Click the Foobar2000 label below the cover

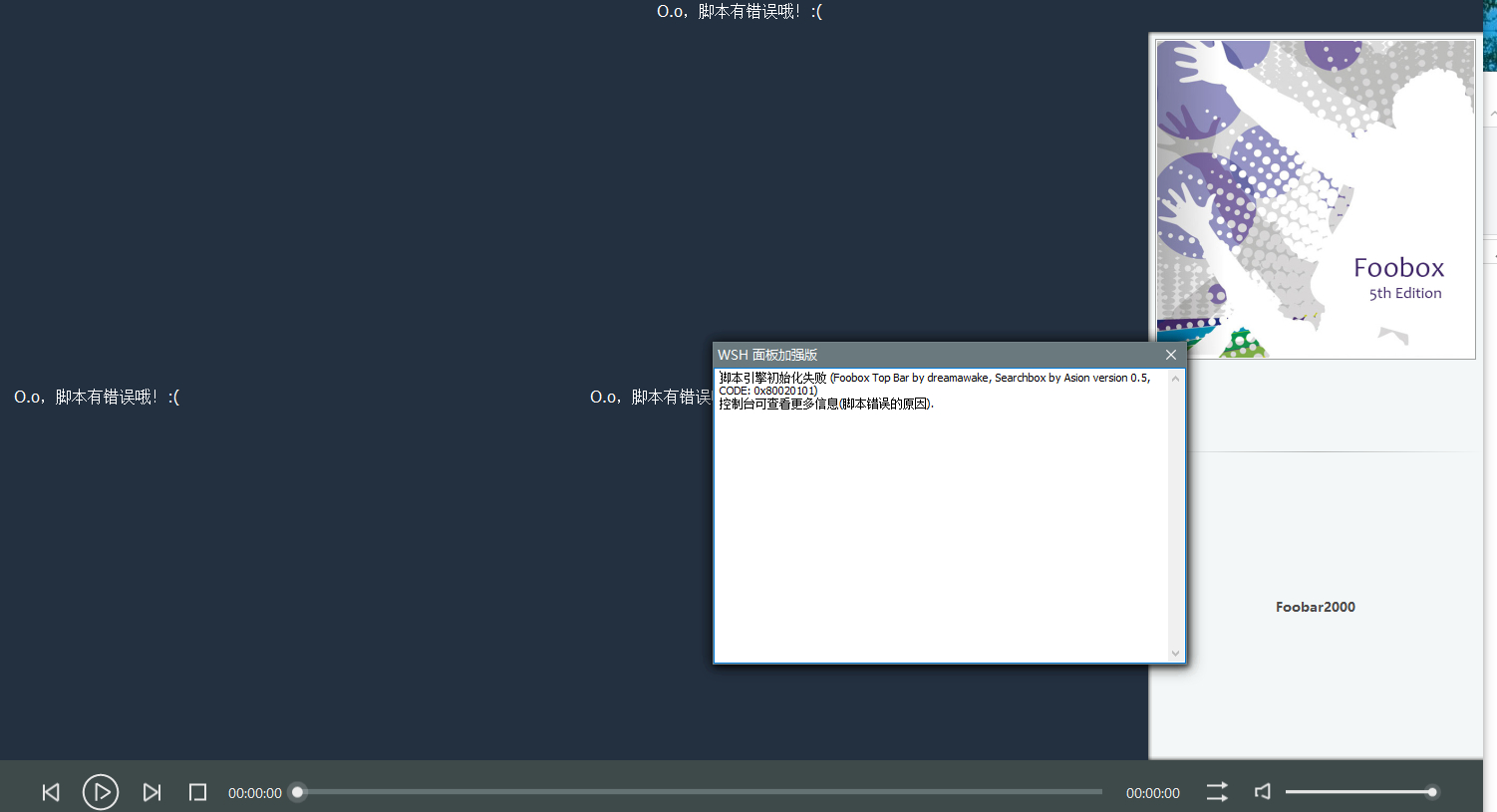pyautogui.click(x=1316, y=607)
